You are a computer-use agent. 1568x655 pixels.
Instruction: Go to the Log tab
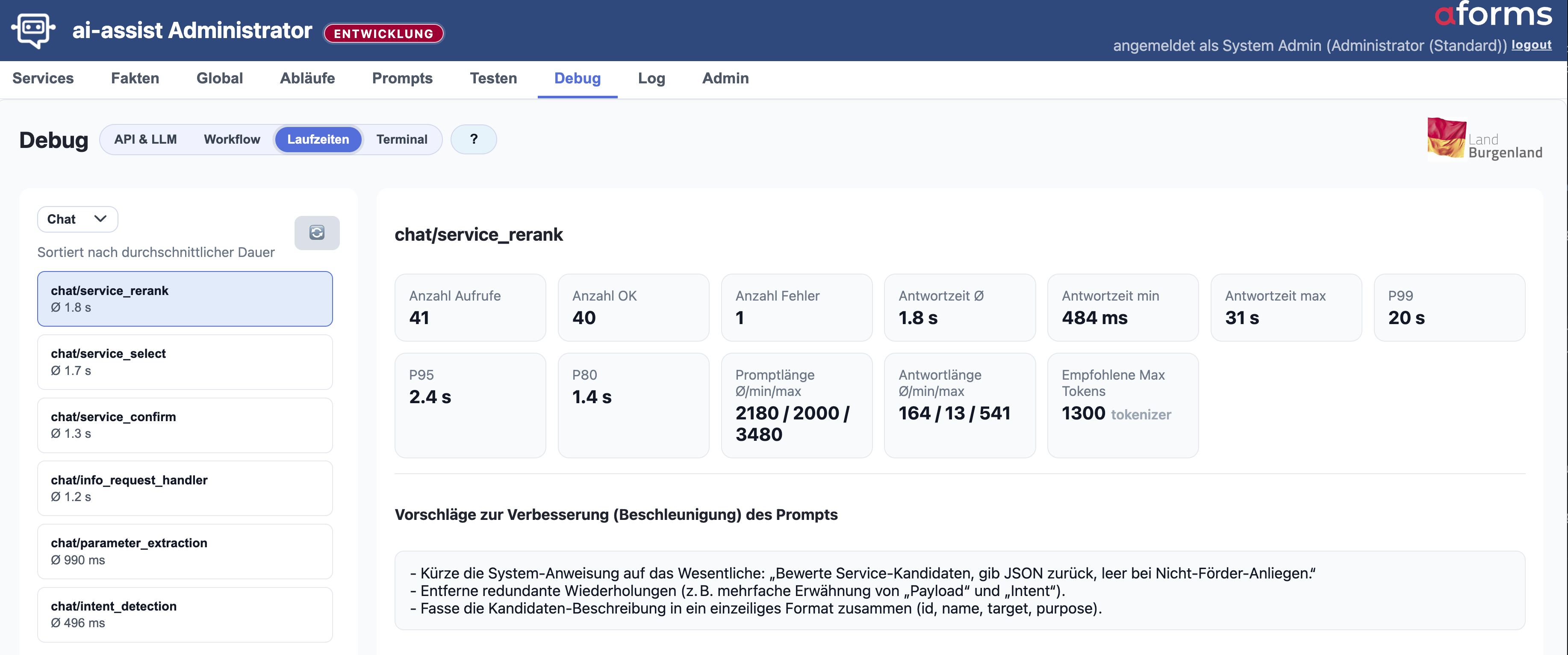651,78
